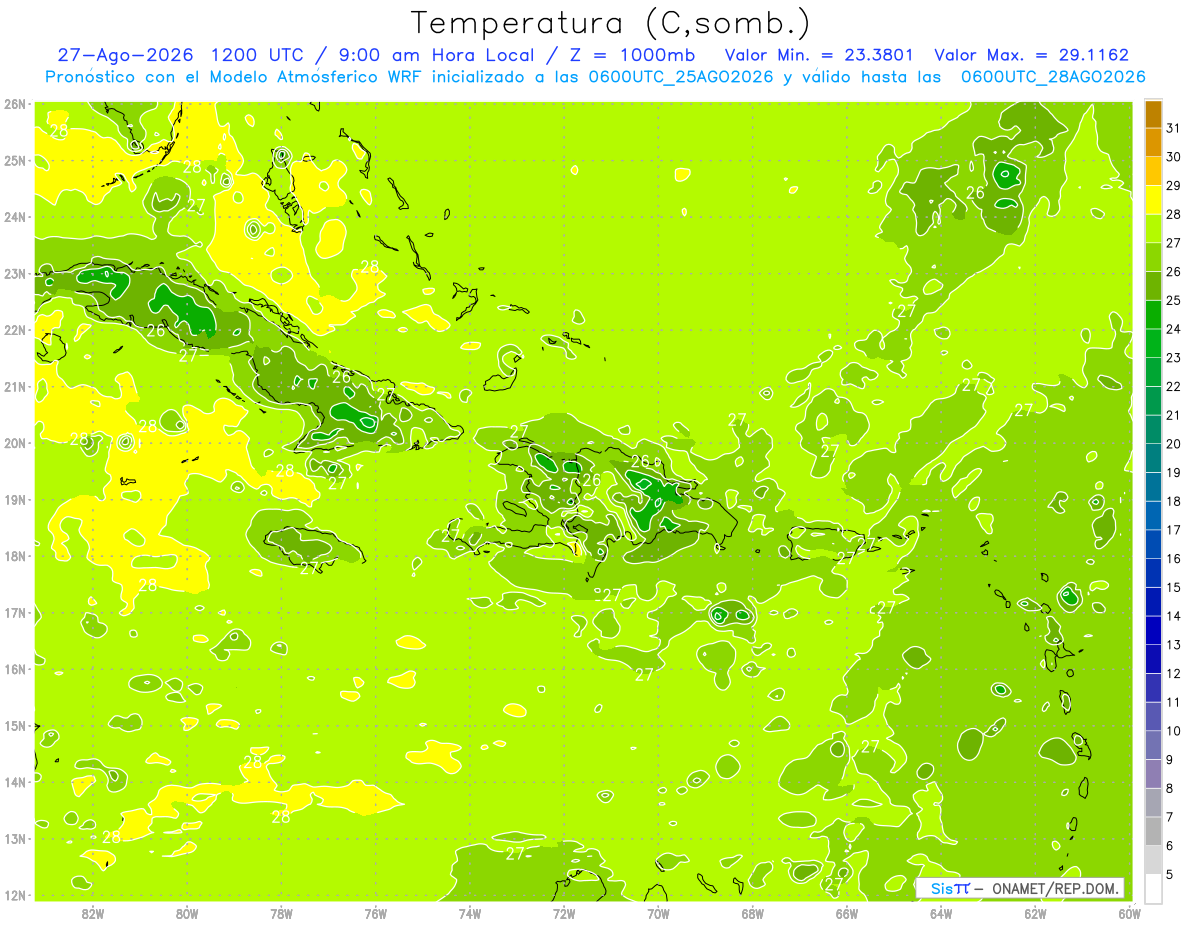Click the 80W longitude axis label
Screen dimensions: 1200x927
pyautogui.click(x=187, y=913)
